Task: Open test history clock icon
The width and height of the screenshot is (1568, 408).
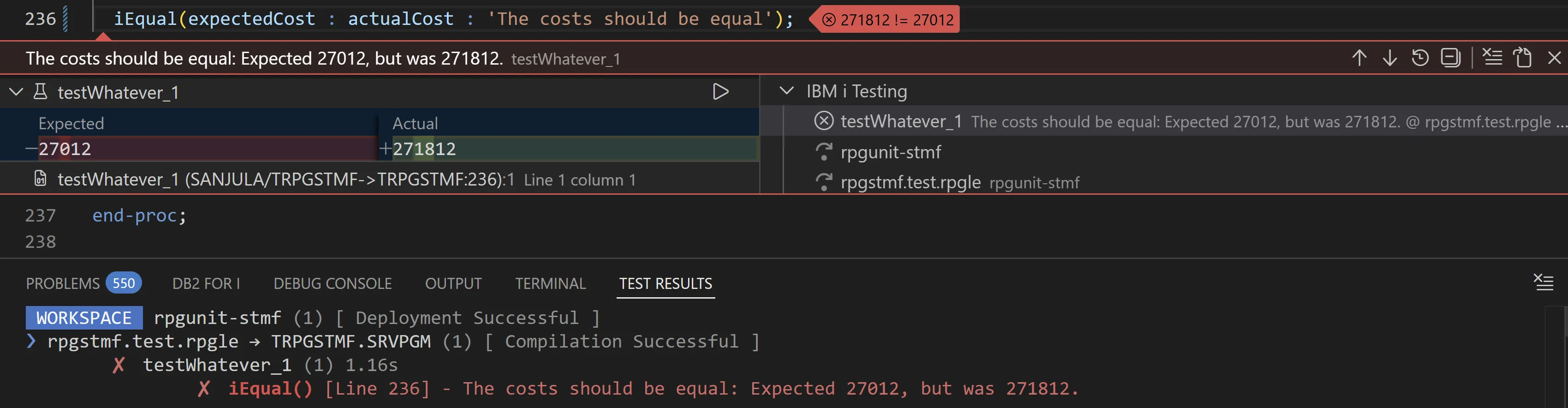Action: pyautogui.click(x=1420, y=58)
